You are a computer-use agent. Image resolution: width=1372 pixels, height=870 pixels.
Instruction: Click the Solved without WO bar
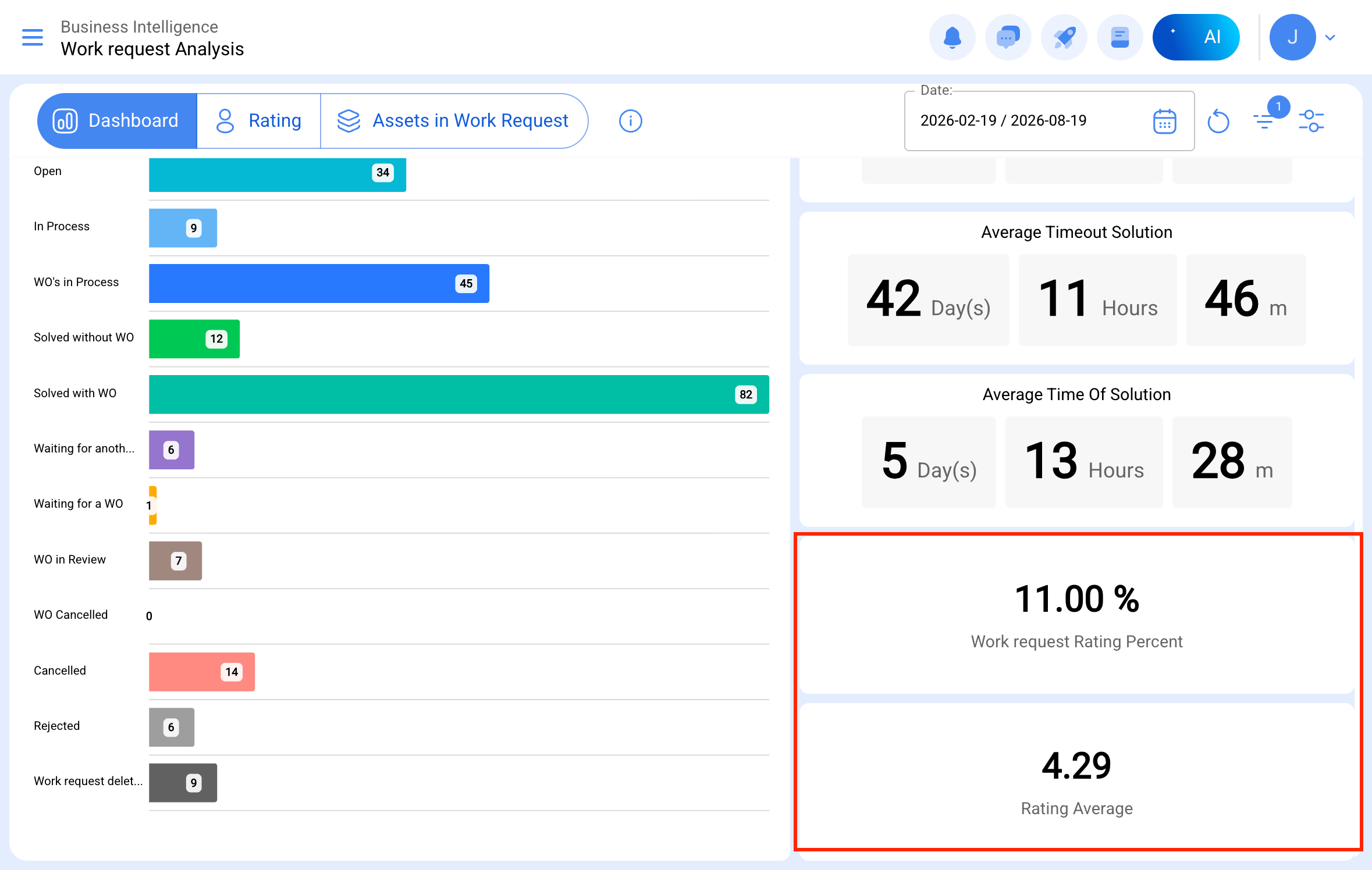[x=194, y=339]
